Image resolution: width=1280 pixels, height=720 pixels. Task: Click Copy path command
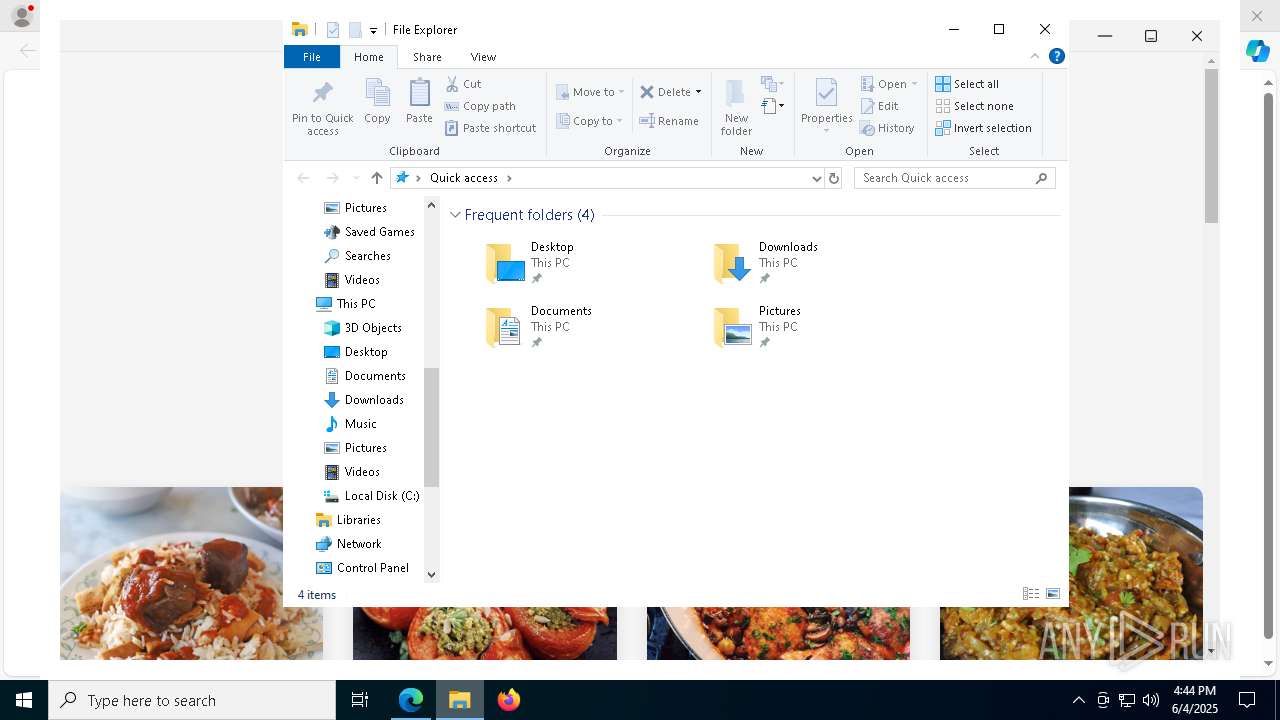click(x=480, y=106)
